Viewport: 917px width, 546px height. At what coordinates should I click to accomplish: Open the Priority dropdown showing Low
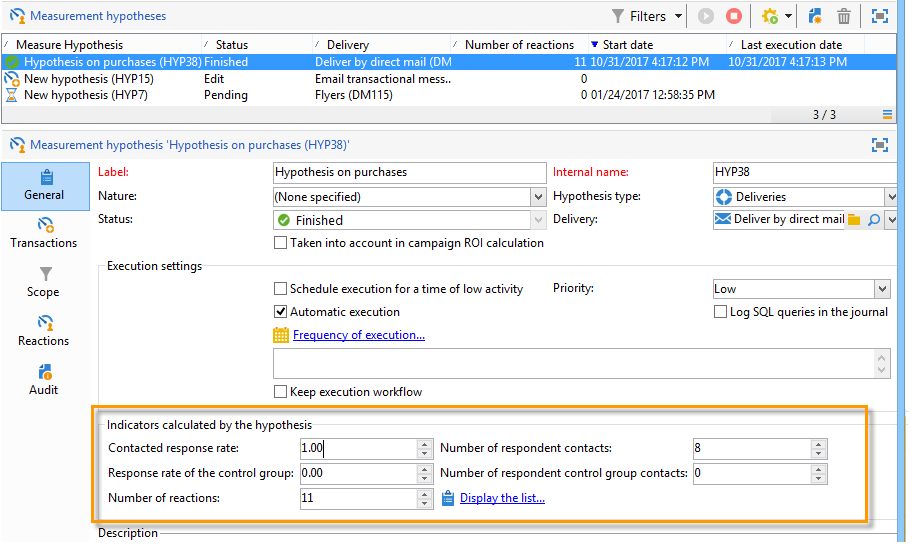(x=882, y=289)
